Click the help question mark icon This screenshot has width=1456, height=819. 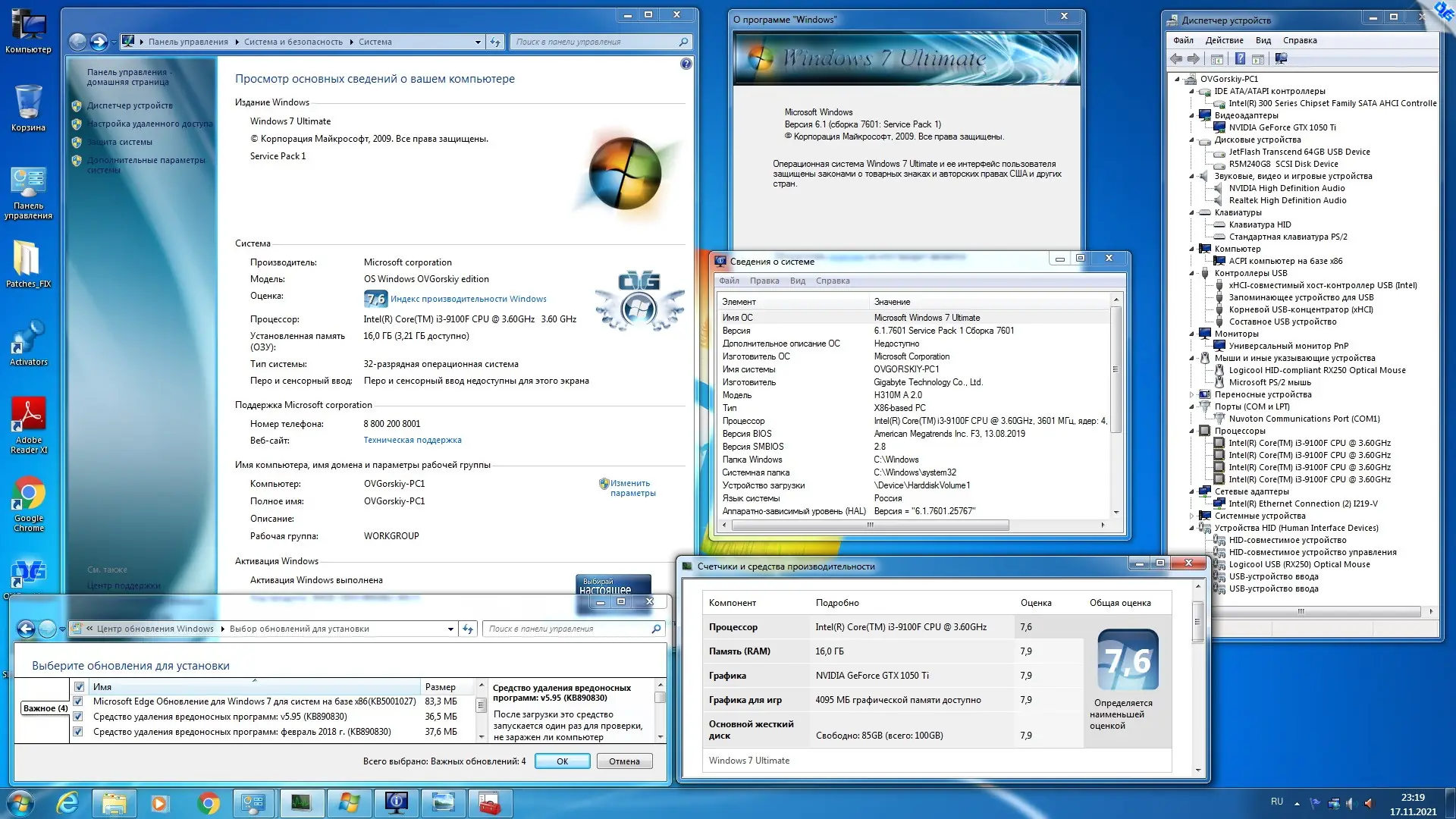(686, 64)
